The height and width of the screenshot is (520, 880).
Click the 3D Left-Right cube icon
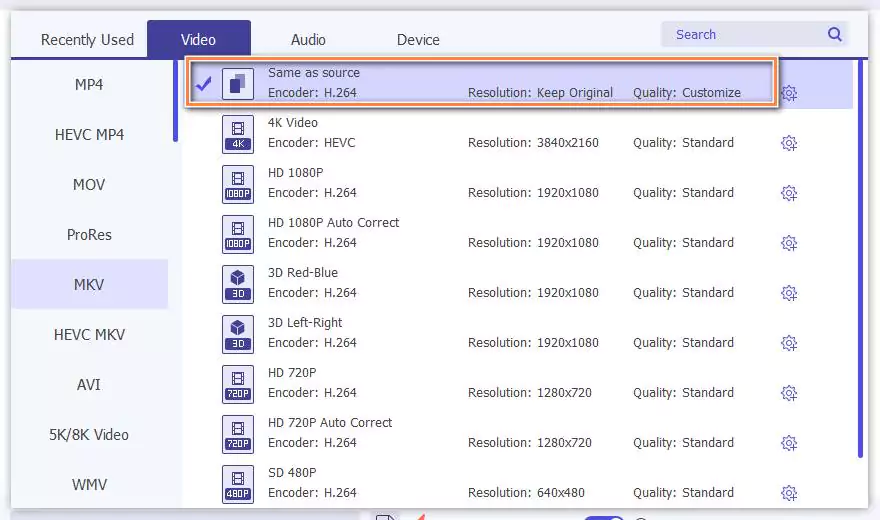(238, 334)
